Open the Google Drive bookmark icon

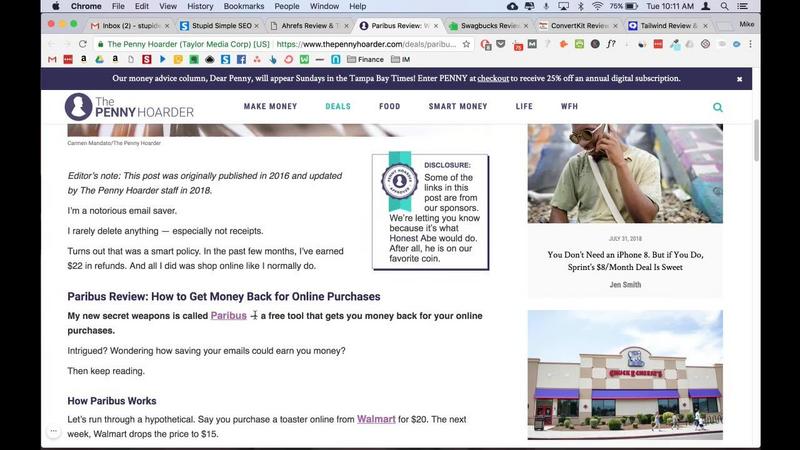tap(99, 59)
